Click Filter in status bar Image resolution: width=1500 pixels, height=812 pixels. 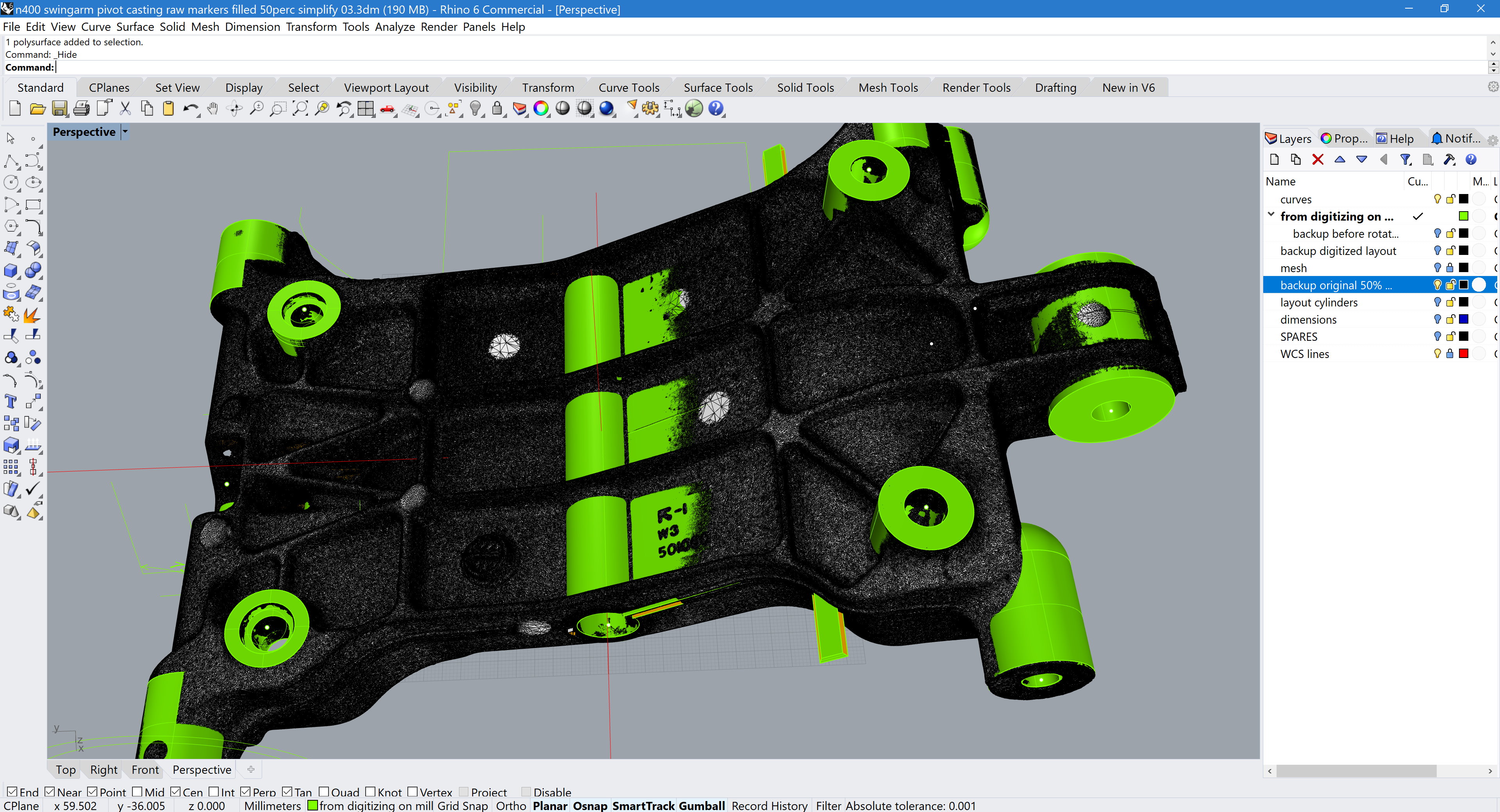[828, 806]
